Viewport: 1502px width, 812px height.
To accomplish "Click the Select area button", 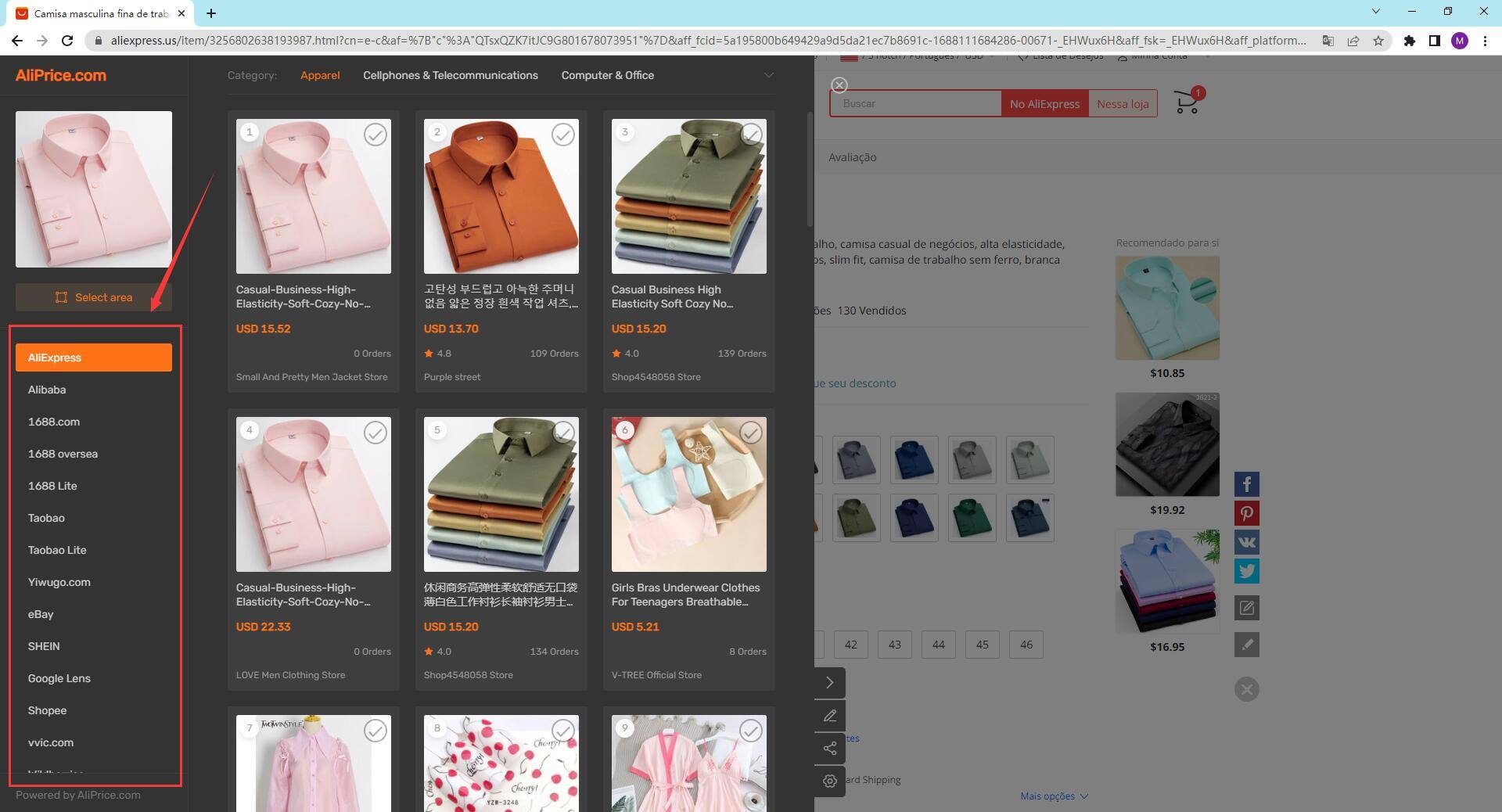I will tap(94, 297).
